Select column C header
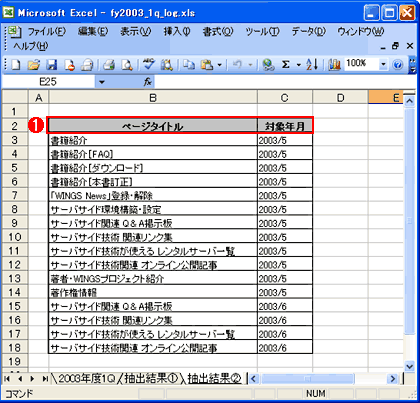 tap(285, 98)
